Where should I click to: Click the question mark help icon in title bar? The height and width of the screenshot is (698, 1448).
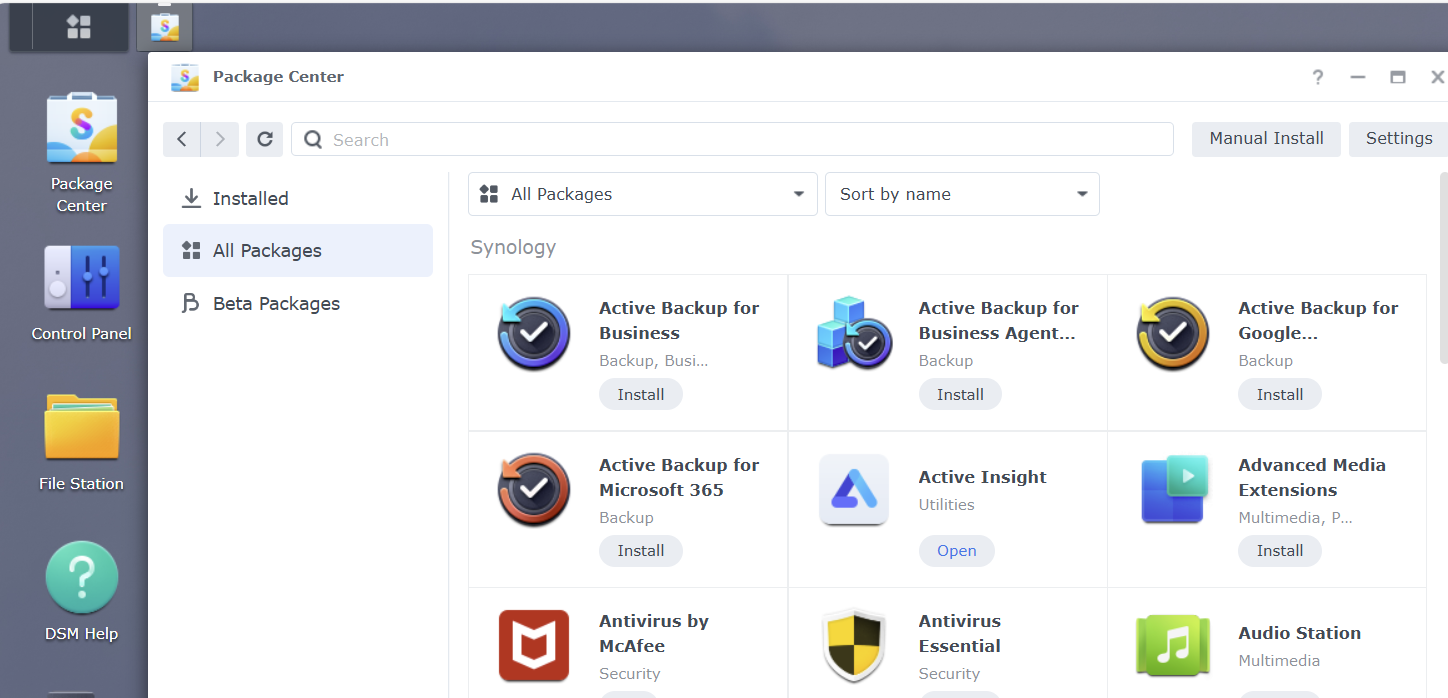coord(1318,77)
